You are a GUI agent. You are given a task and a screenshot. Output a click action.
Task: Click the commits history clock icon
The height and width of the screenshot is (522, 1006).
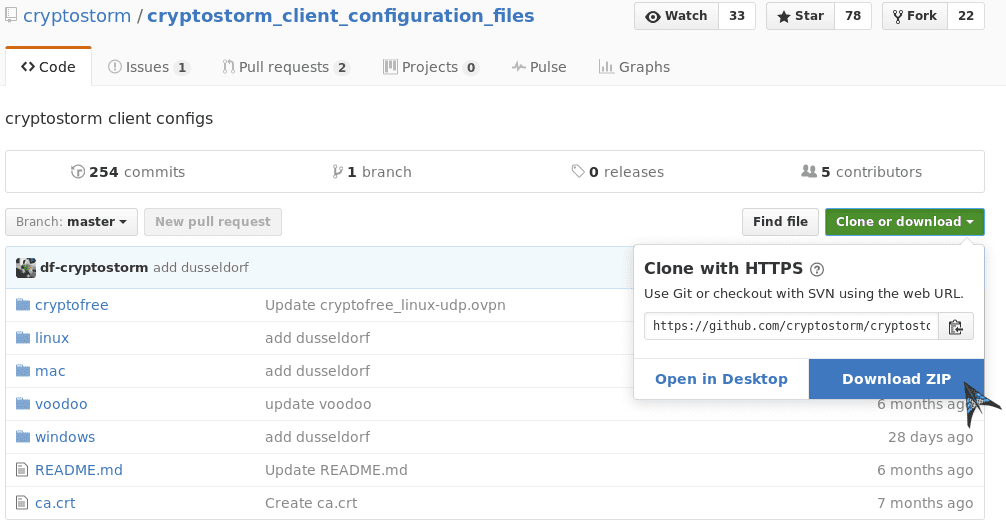[x=78, y=172]
